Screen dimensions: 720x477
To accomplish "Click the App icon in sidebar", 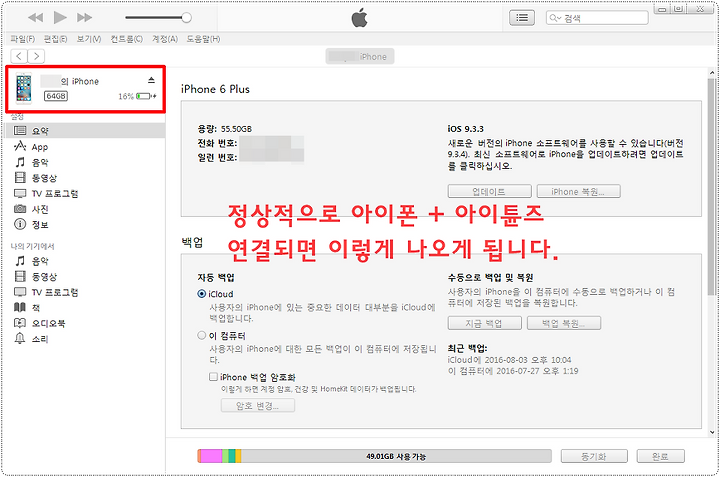I will point(20,146).
